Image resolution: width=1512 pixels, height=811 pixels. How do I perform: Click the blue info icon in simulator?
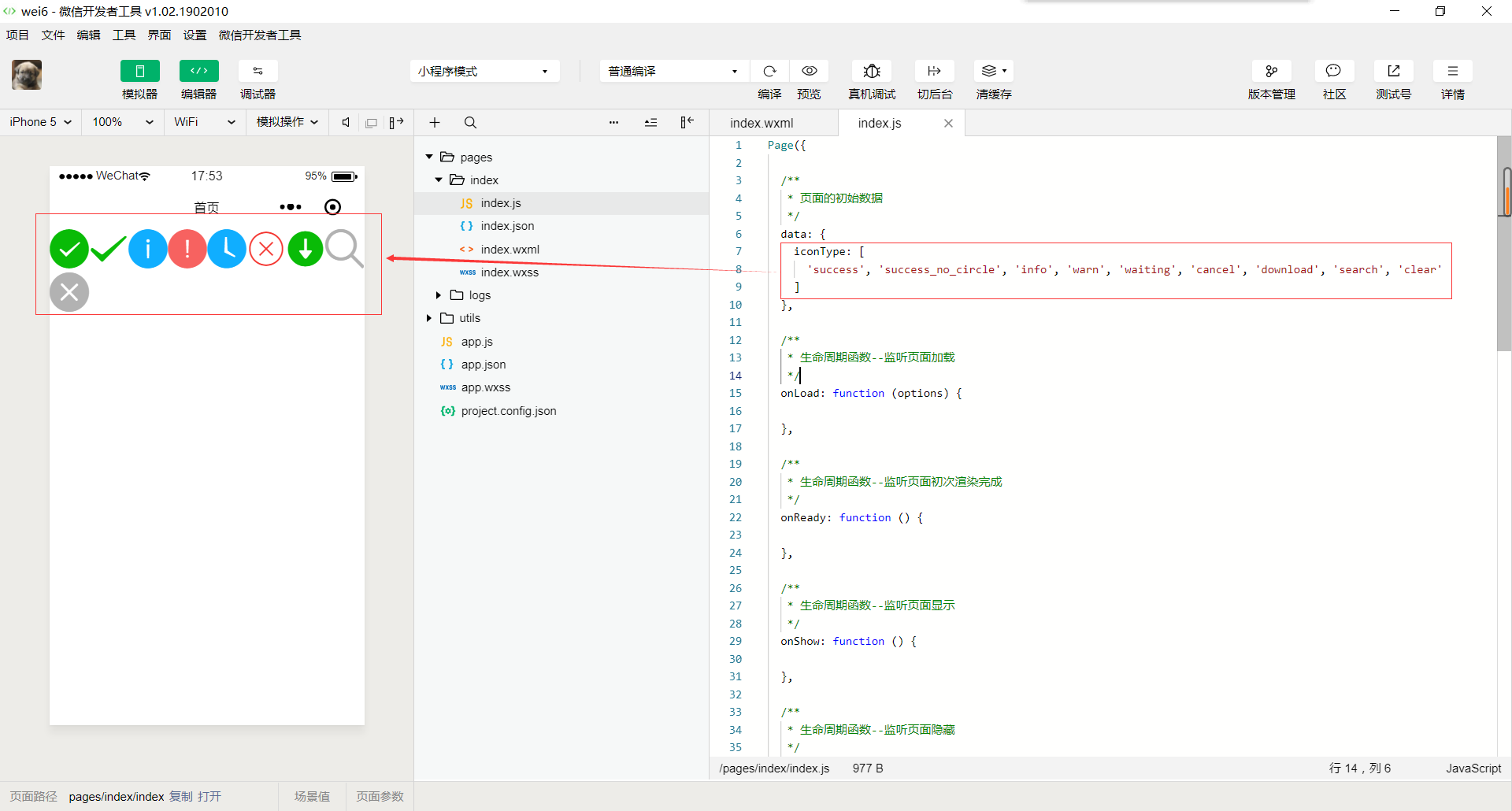coord(148,249)
